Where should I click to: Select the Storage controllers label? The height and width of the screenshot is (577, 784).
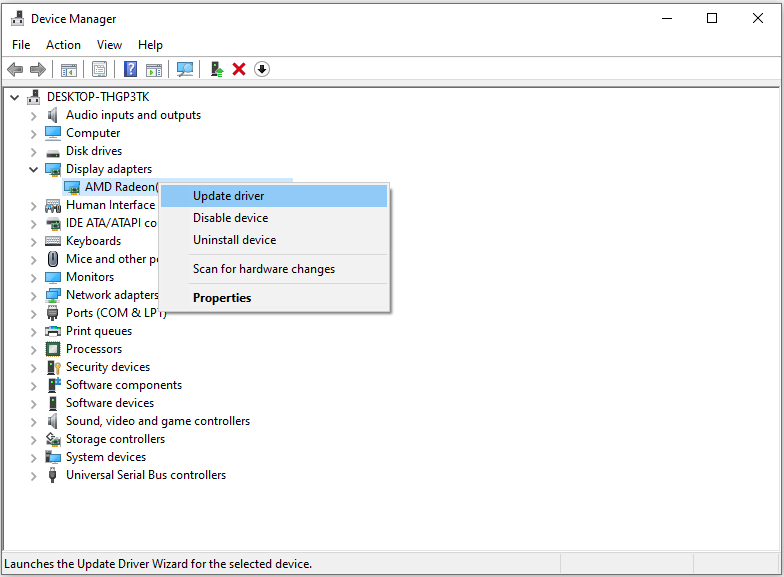pyautogui.click(x=116, y=439)
